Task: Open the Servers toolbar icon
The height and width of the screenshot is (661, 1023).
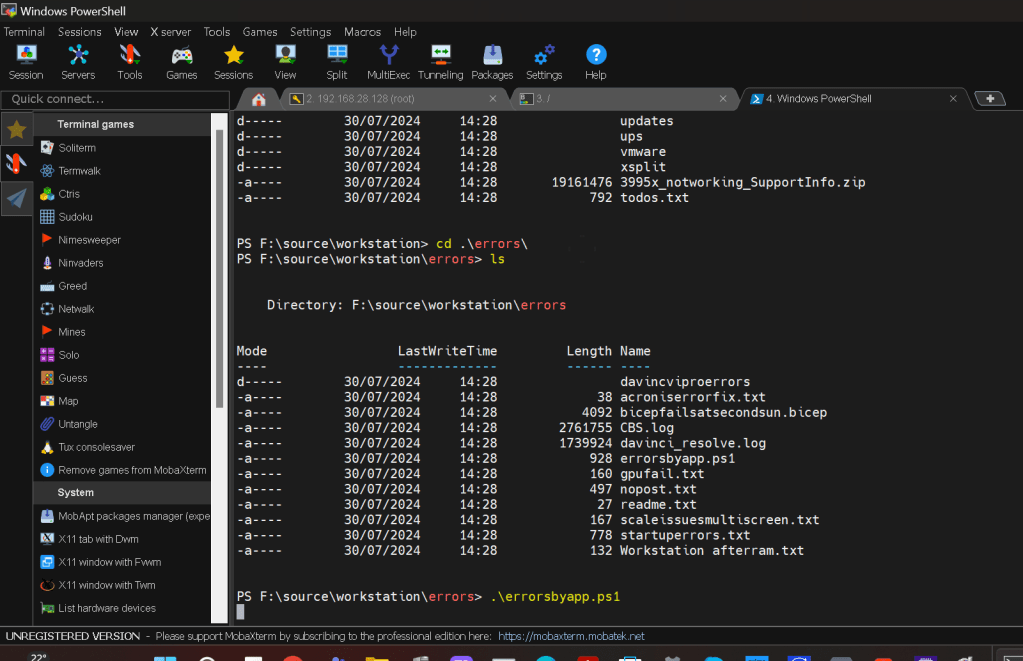Action: [78, 62]
